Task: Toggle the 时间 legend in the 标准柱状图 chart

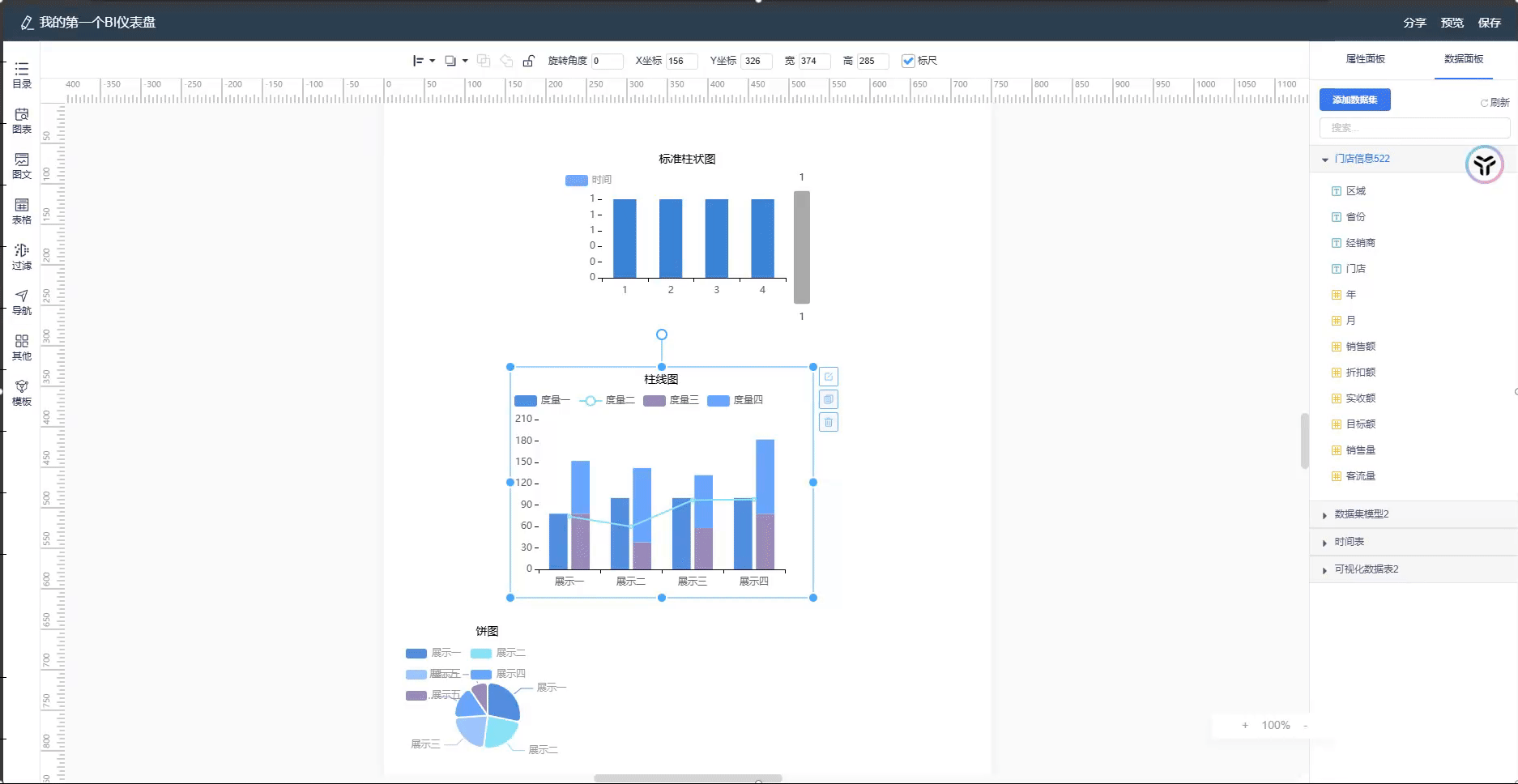Action: pyautogui.click(x=588, y=180)
